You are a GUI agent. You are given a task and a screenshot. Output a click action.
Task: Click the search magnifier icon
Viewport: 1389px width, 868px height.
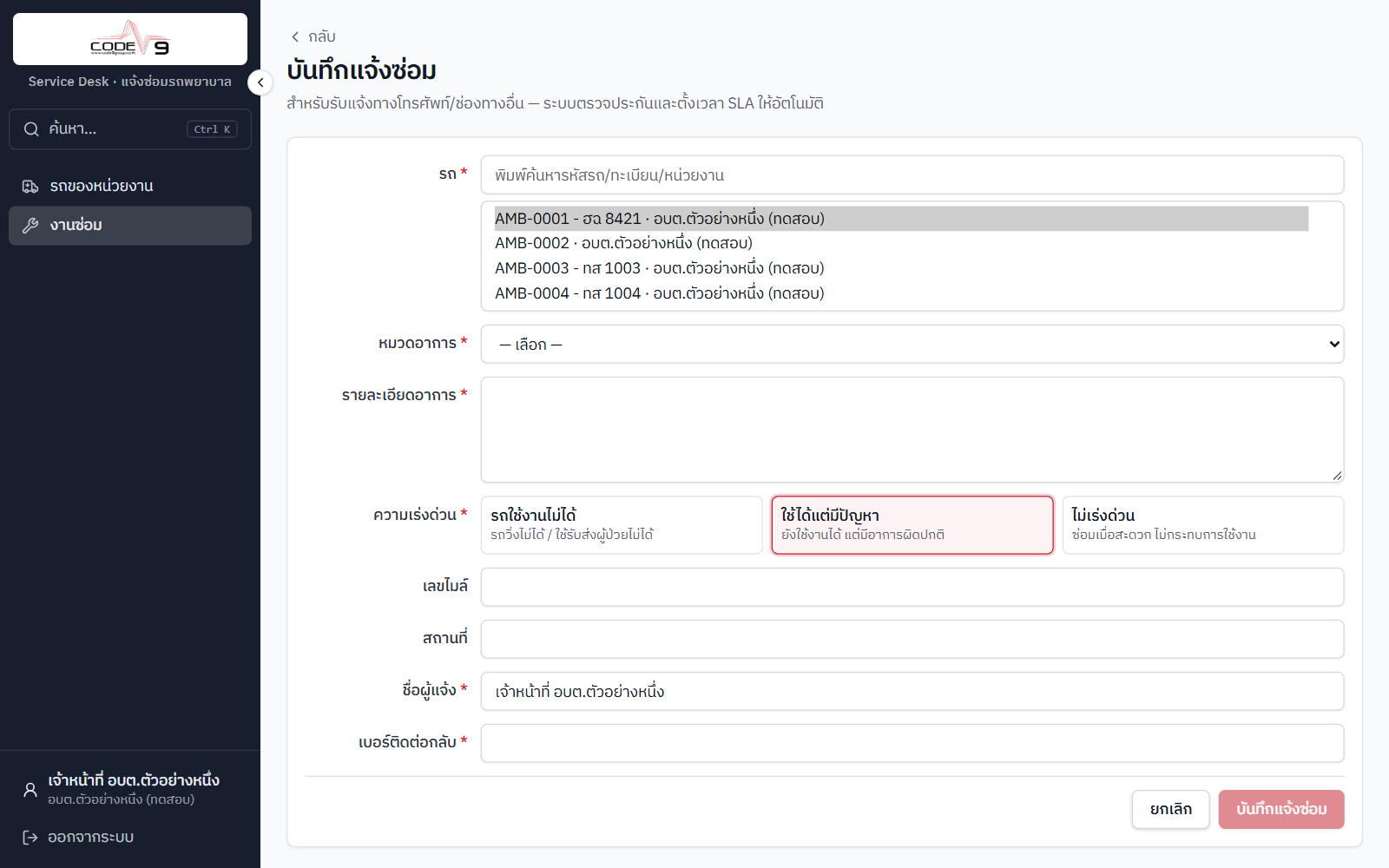pyautogui.click(x=31, y=129)
